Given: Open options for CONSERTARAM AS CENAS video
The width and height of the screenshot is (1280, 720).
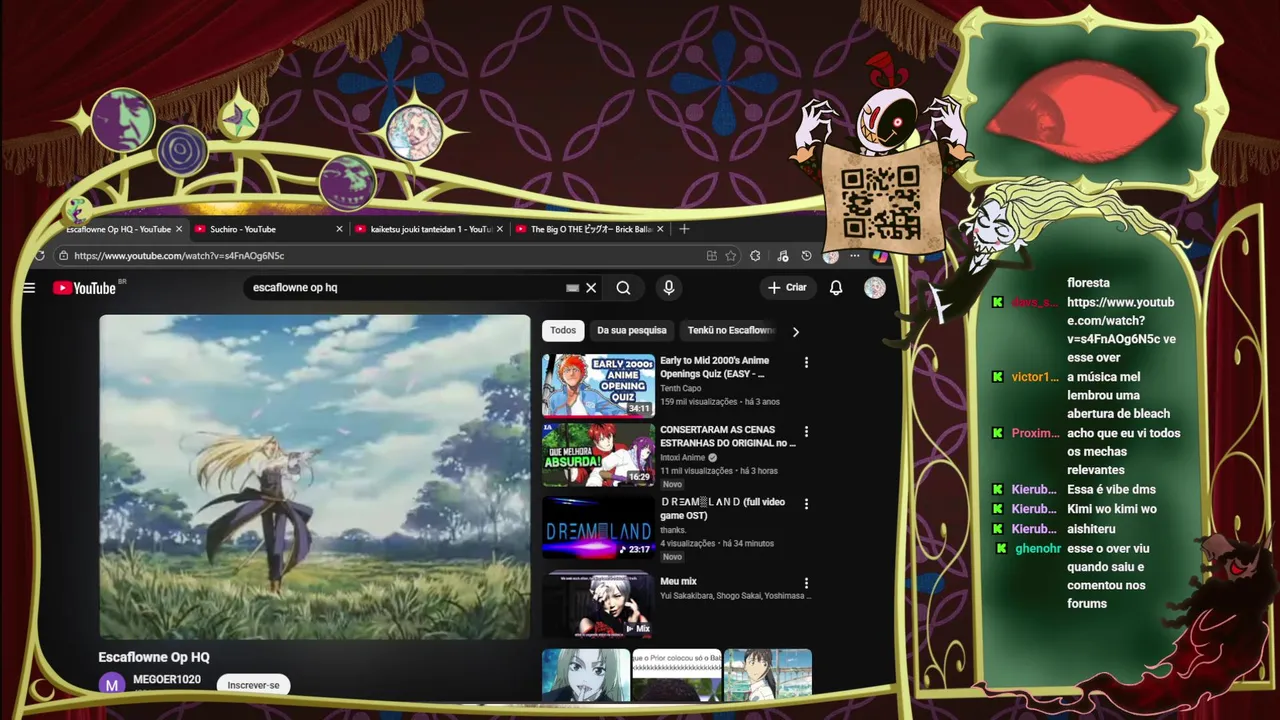Looking at the screenshot, I should [x=806, y=431].
